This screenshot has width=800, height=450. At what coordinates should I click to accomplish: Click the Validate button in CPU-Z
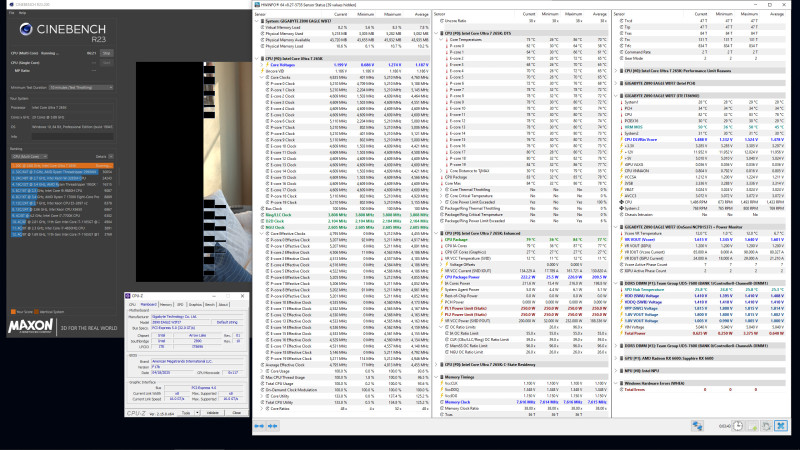click(x=213, y=413)
